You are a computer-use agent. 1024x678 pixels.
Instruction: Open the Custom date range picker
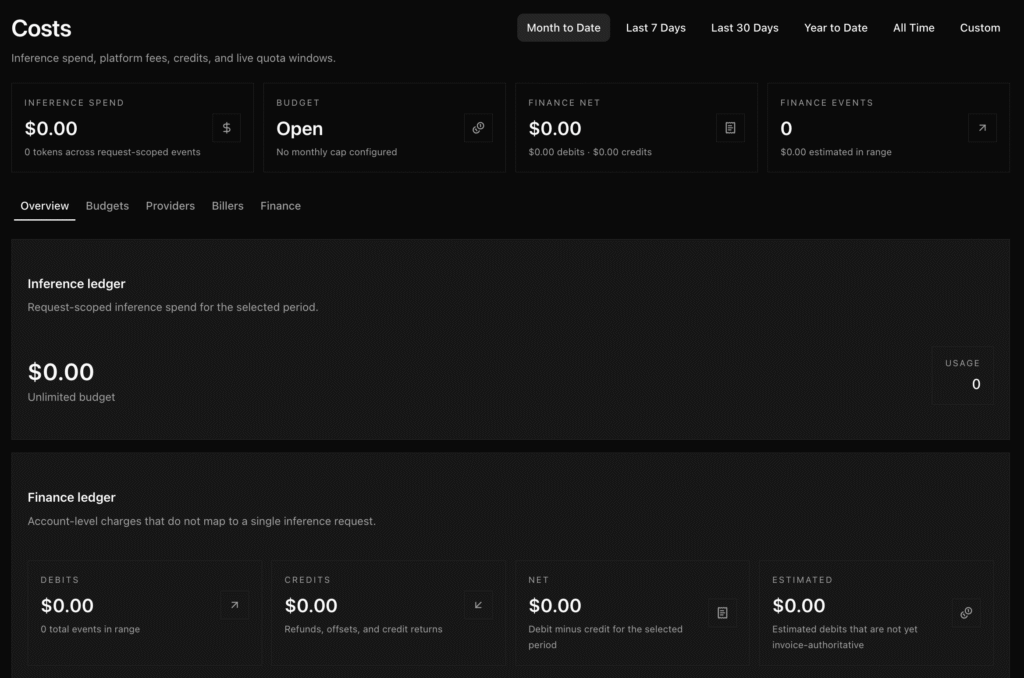click(x=979, y=27)
